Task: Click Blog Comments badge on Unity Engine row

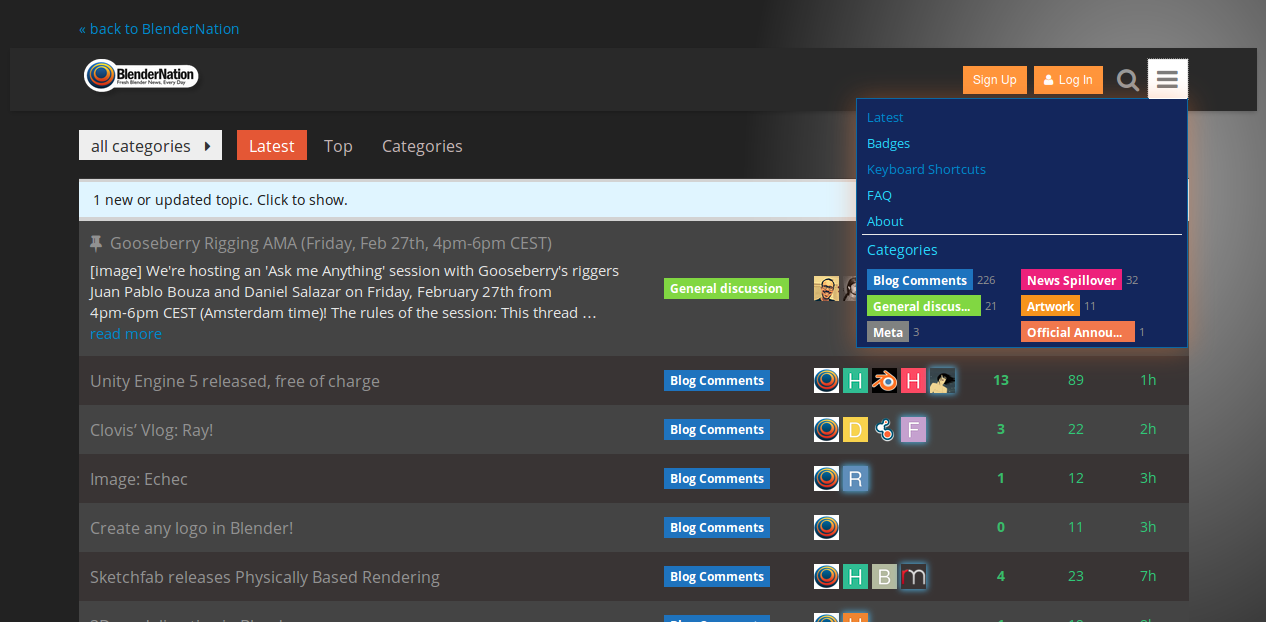Action: [x=717, y=380]
